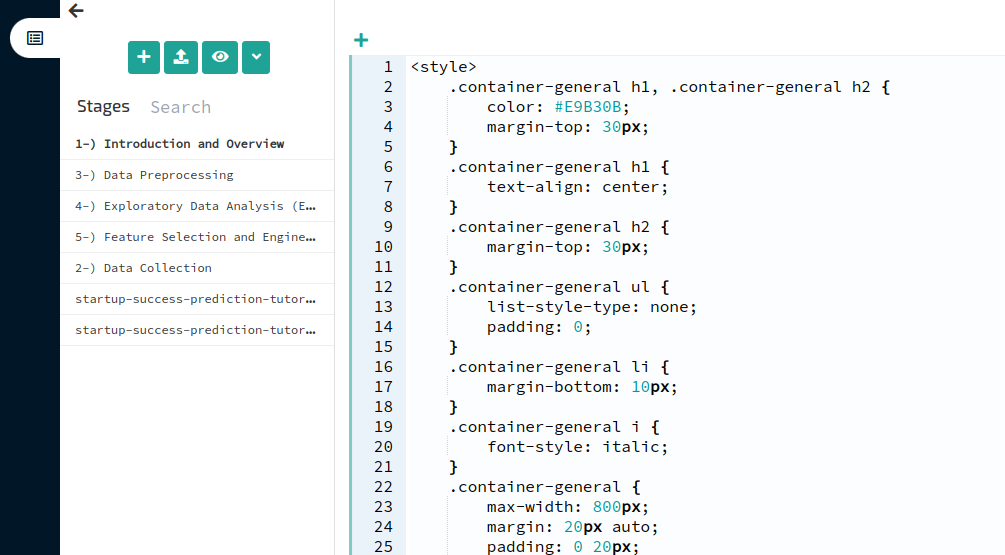Open first startup-success-prediction-tutorial item

(x=195, y=299)
